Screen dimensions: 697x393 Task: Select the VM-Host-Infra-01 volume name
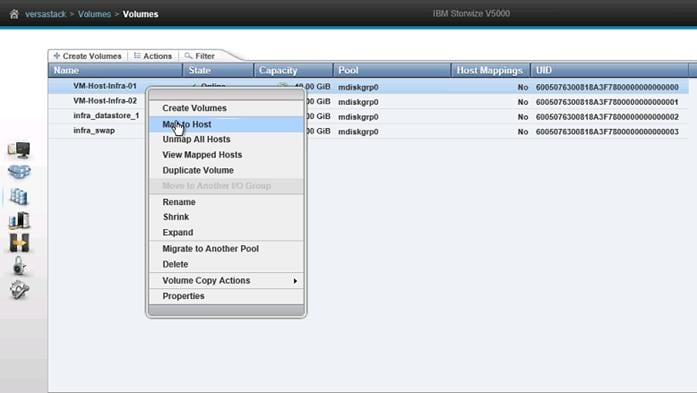coord(105,86)
